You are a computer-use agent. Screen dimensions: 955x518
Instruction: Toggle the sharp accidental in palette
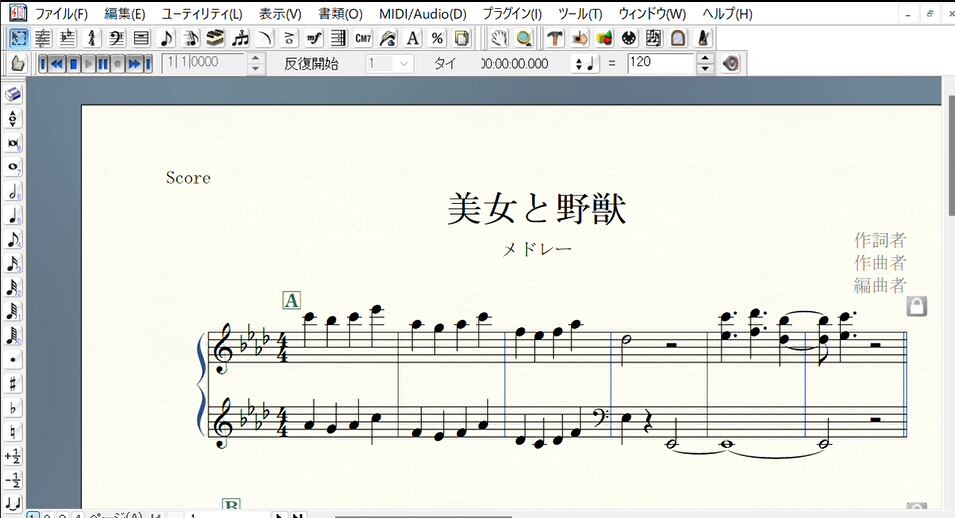13,383
